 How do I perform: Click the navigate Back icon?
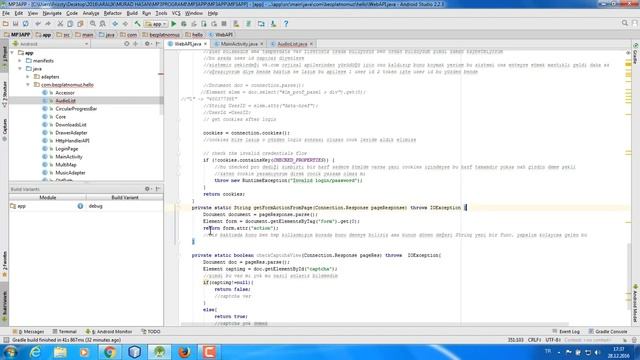pyautogui.click(x=115, y=24)
